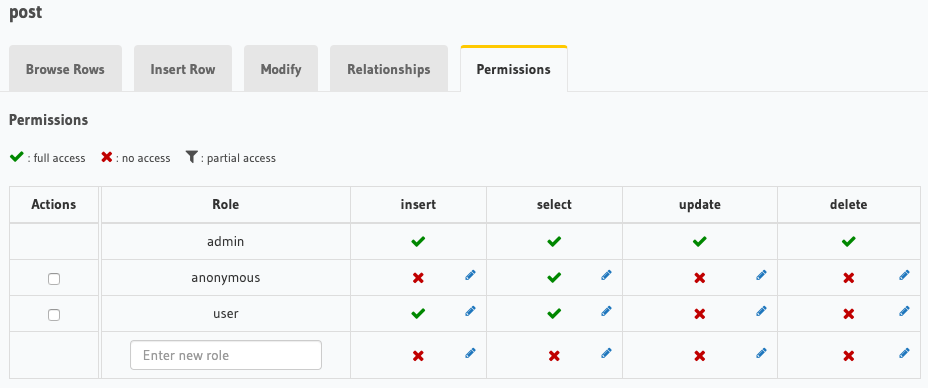Select the Permissions tab

point(514,69)
